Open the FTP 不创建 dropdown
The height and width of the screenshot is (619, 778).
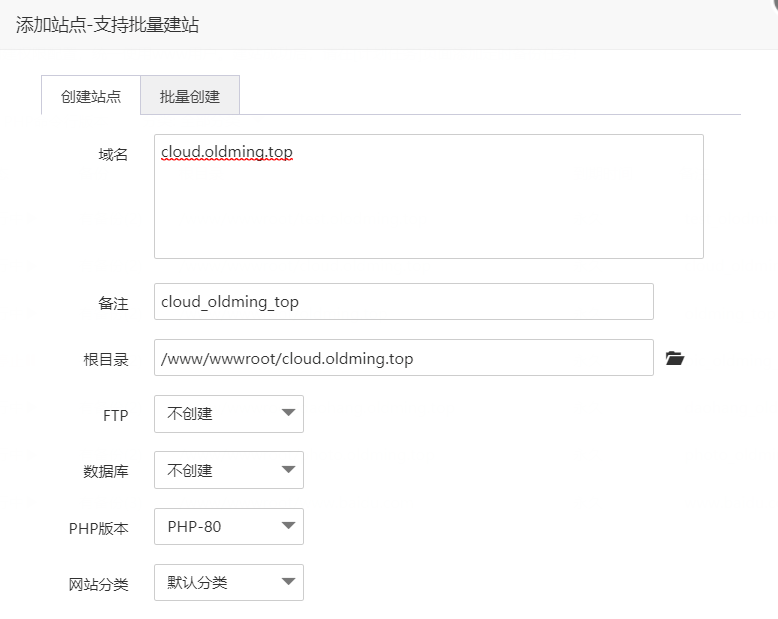pos(228,414)
